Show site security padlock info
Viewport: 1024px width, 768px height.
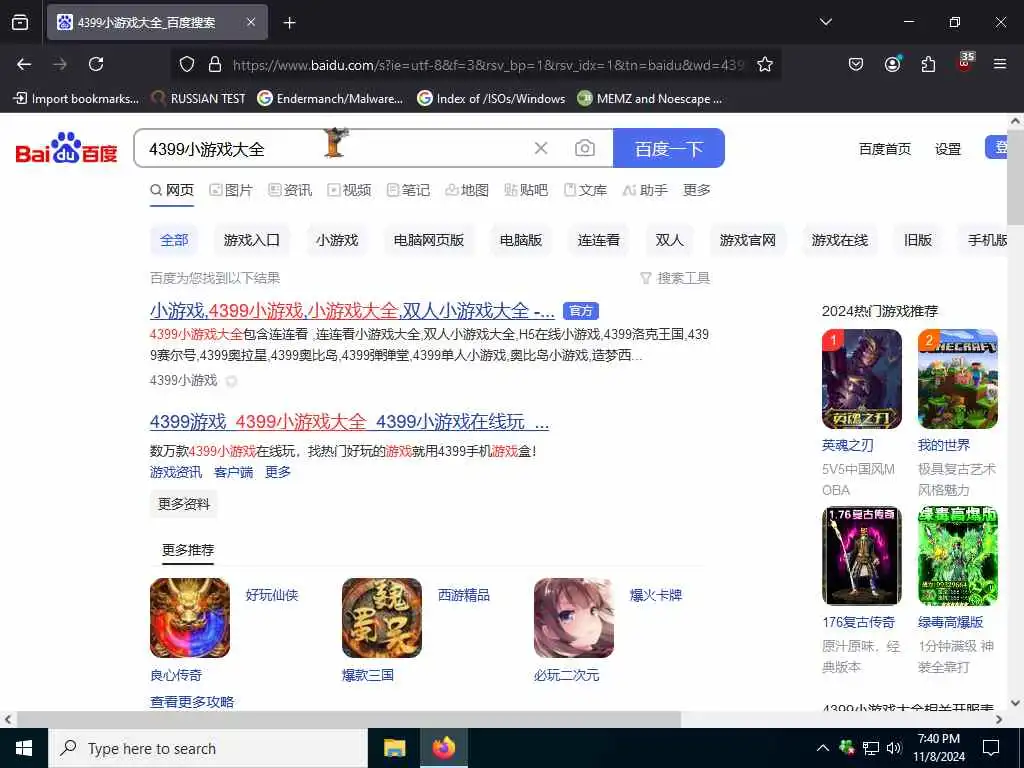(x=215, y=64)
